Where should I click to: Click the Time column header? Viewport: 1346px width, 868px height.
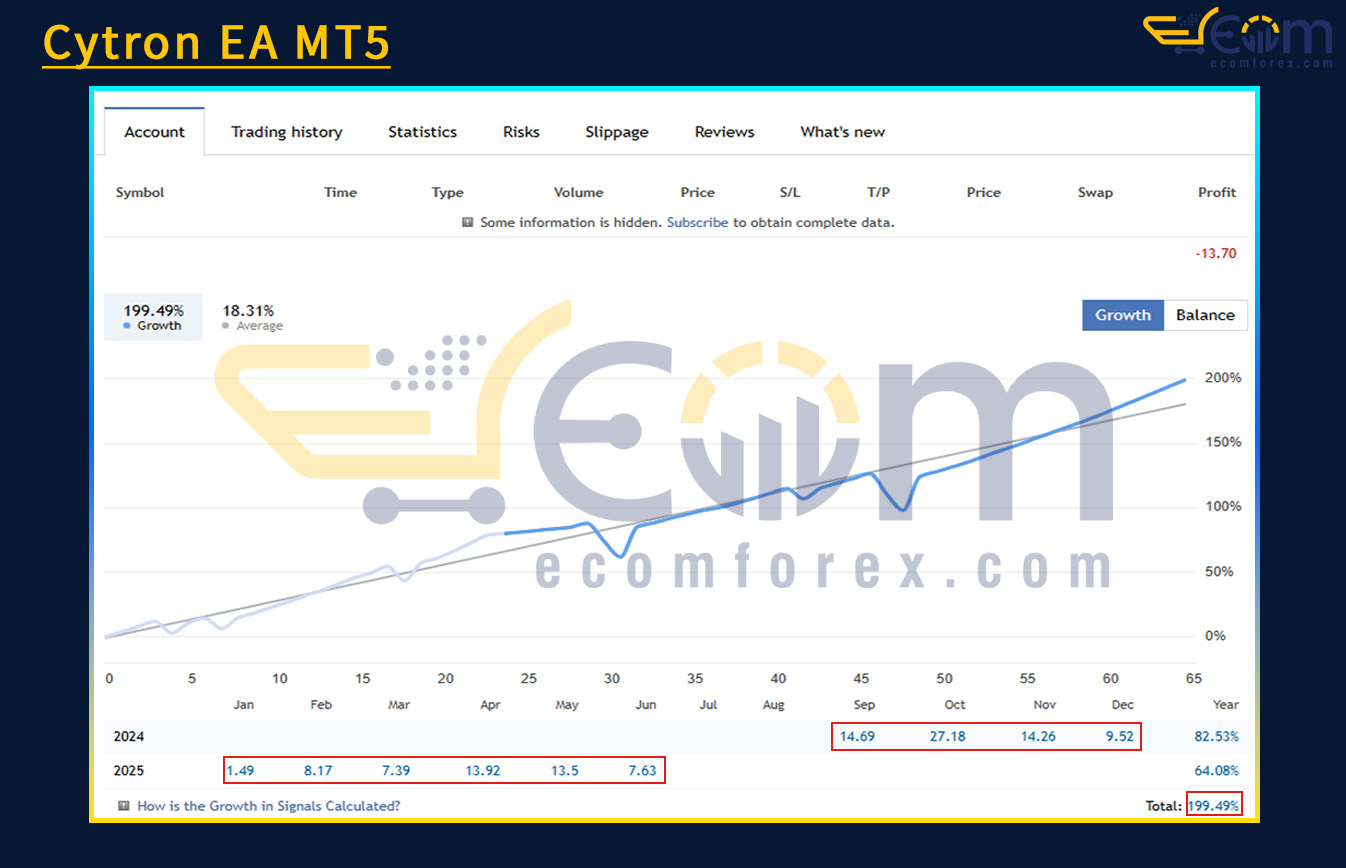340,192
